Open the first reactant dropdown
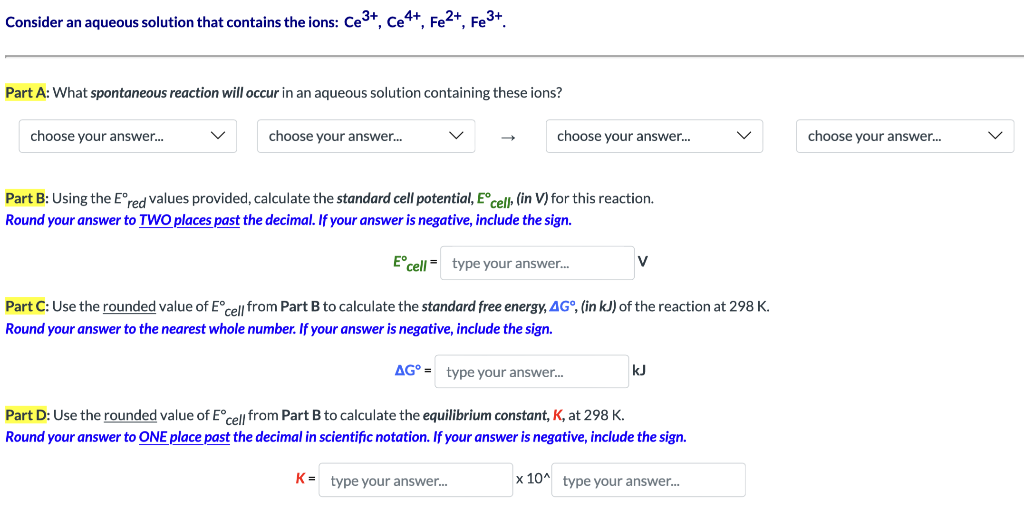 [x=128, y=136]
